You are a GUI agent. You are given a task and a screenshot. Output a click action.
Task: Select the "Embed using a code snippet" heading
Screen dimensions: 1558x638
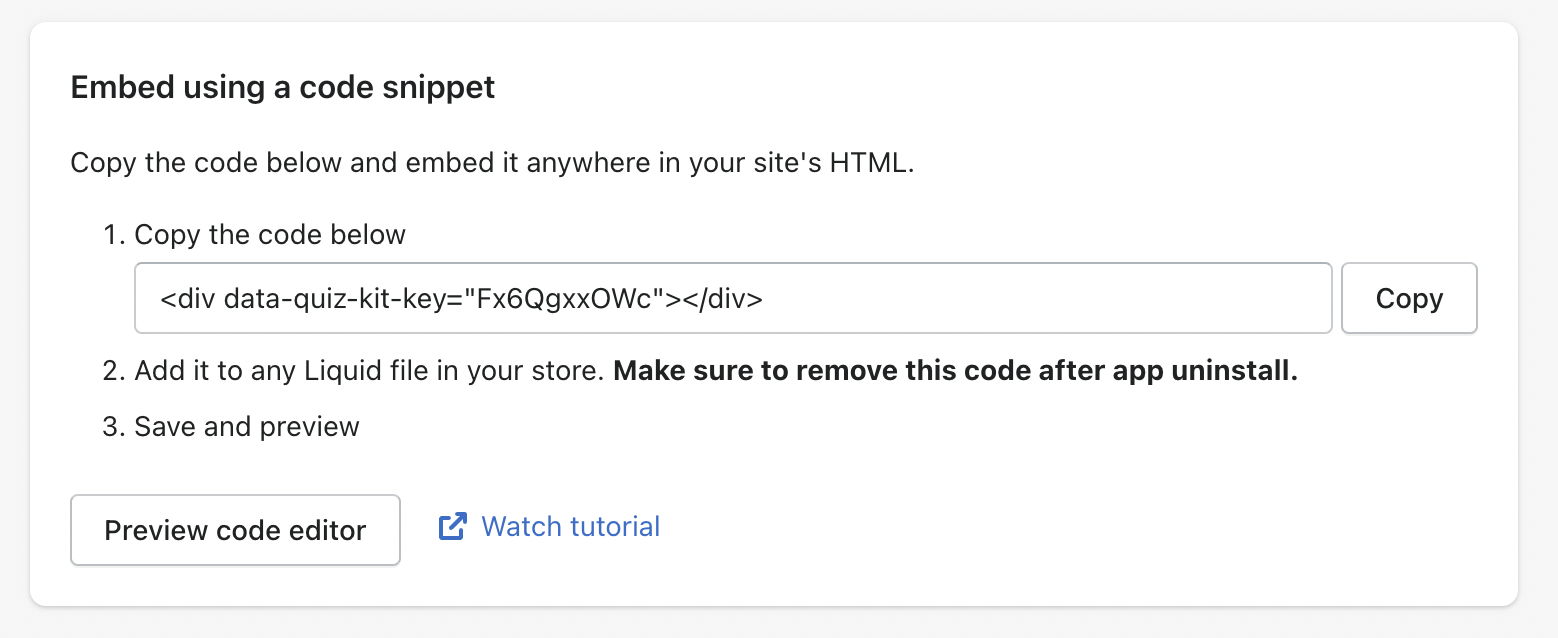point(283,88)
